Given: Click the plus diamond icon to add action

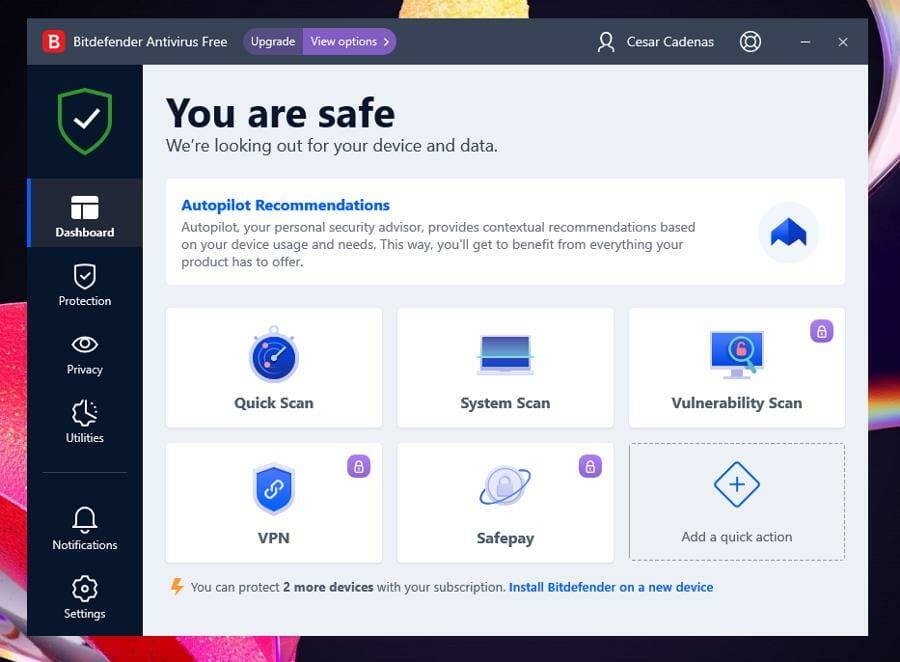Looking at the screenshot, I should [x=737, y=485].
